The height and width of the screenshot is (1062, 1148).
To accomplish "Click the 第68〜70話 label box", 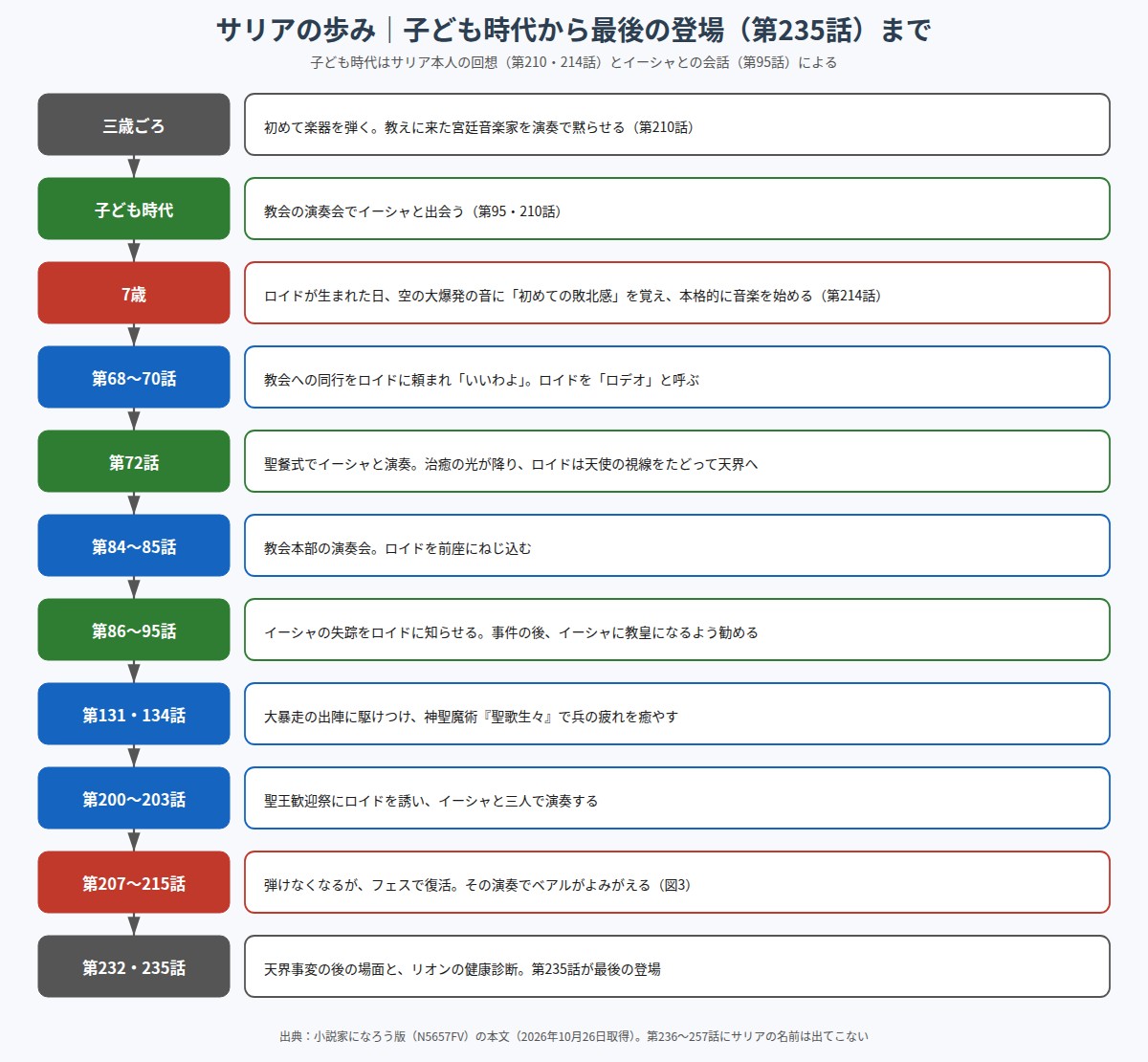I will [x=134, y=377].
